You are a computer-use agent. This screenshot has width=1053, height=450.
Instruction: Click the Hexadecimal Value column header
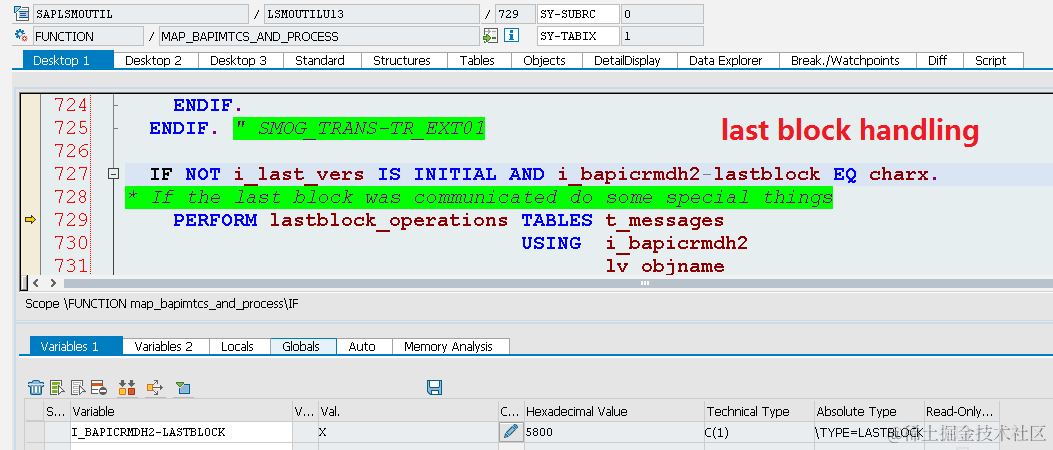pos(613,411)
